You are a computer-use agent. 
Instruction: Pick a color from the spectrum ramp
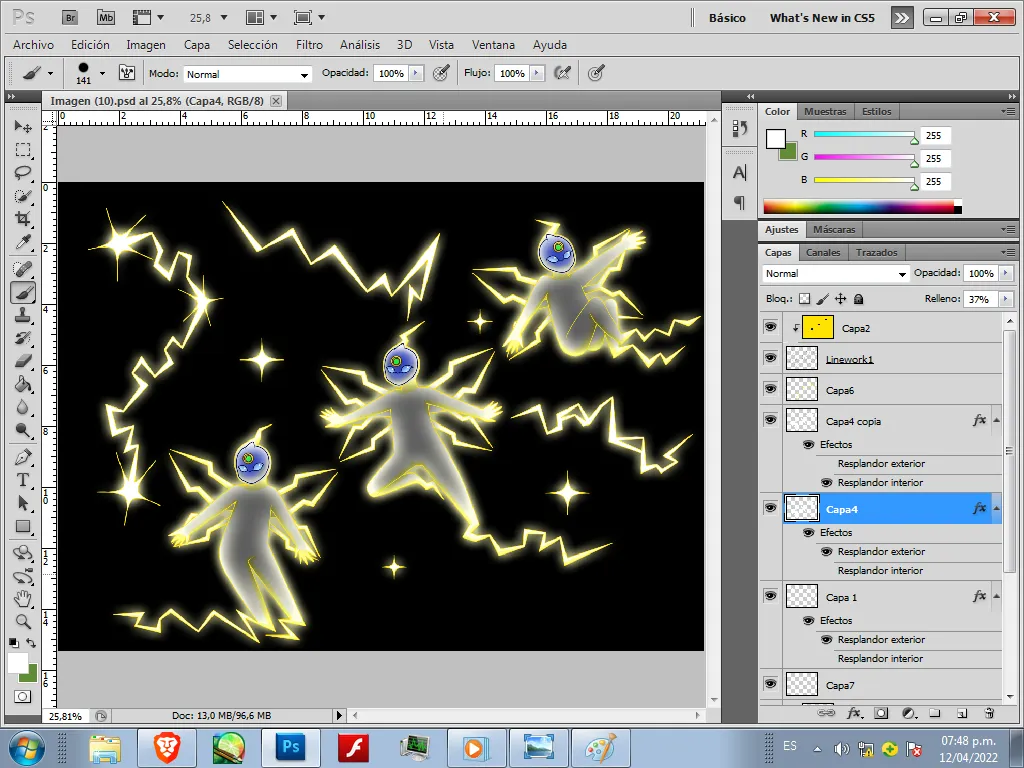[862, 207]
